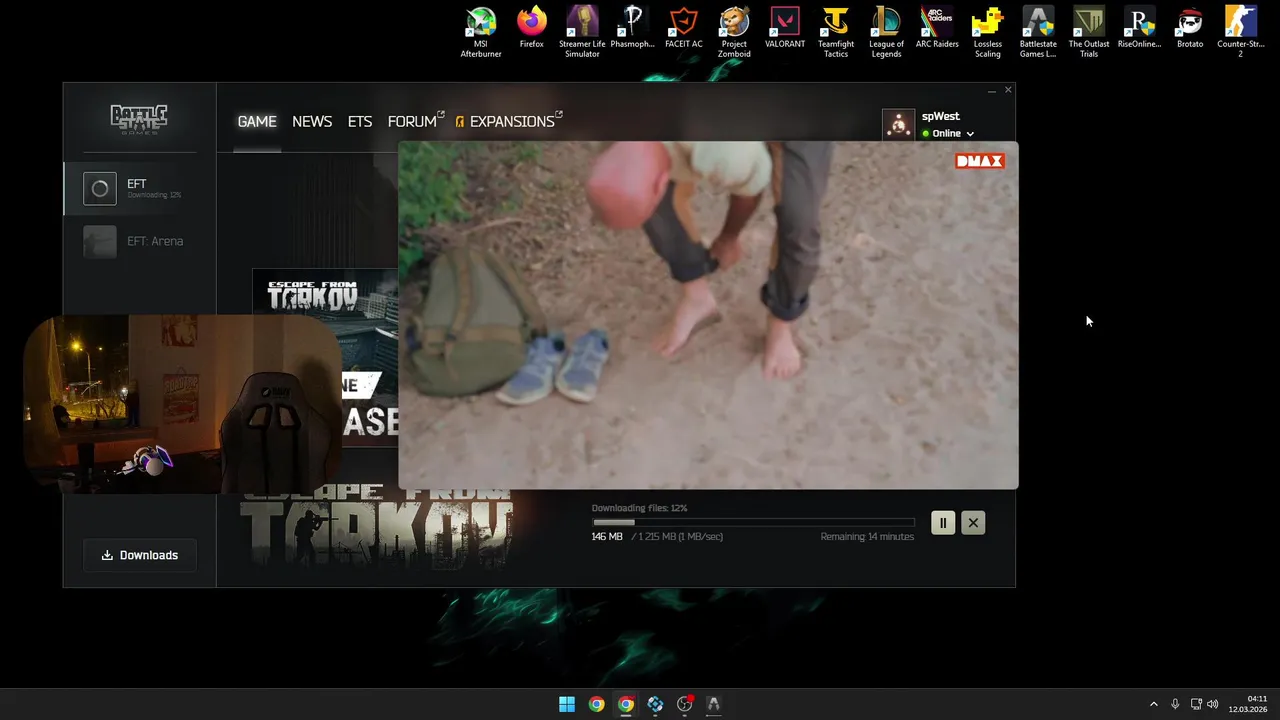Screen dimensions: 1280x720
Task: Launch Firefox from the desktop
Action: pos(532,28)
